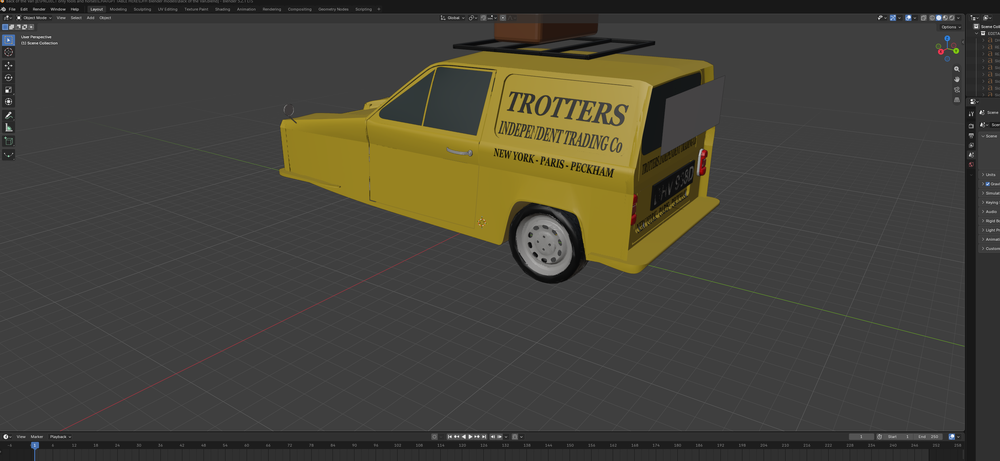Click the Blender logo menu icon
The height and width of the screenshot is (461, 1000).
(x=3, y=10)
